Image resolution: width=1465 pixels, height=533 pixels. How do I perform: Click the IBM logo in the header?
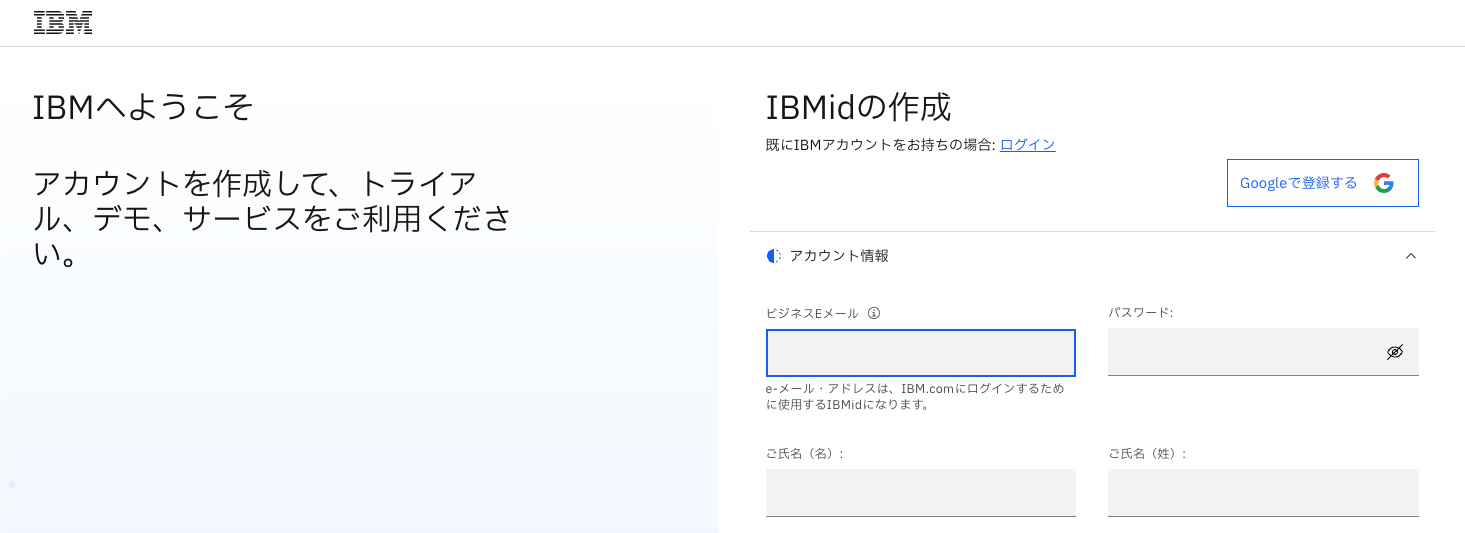(x=63, y=23)
